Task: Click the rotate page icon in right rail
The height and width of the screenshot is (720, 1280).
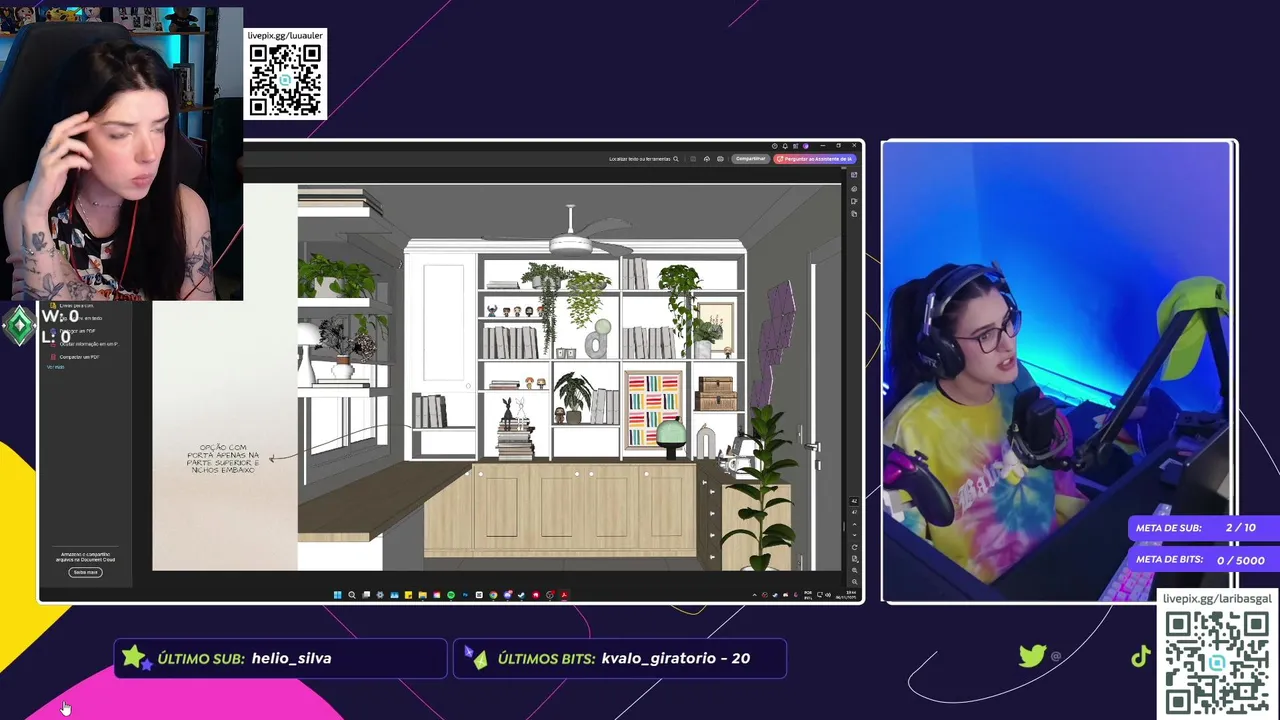Action: 854,547
